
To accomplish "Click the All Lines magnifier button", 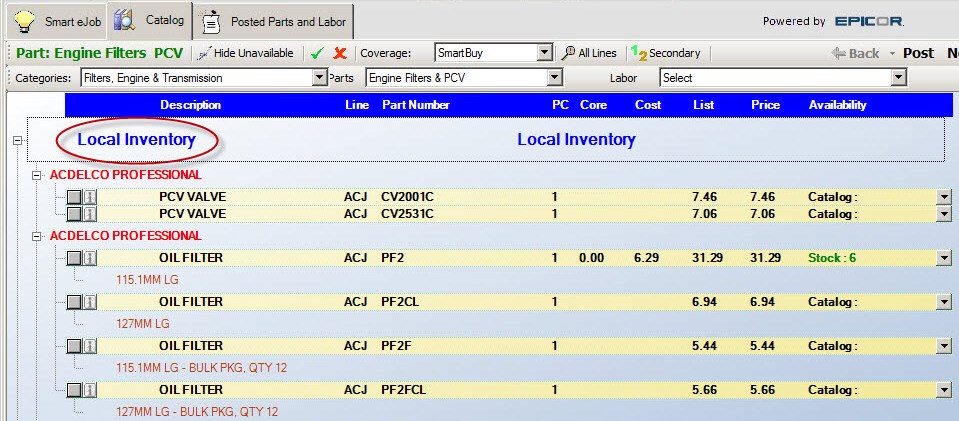I will [589, 53].
